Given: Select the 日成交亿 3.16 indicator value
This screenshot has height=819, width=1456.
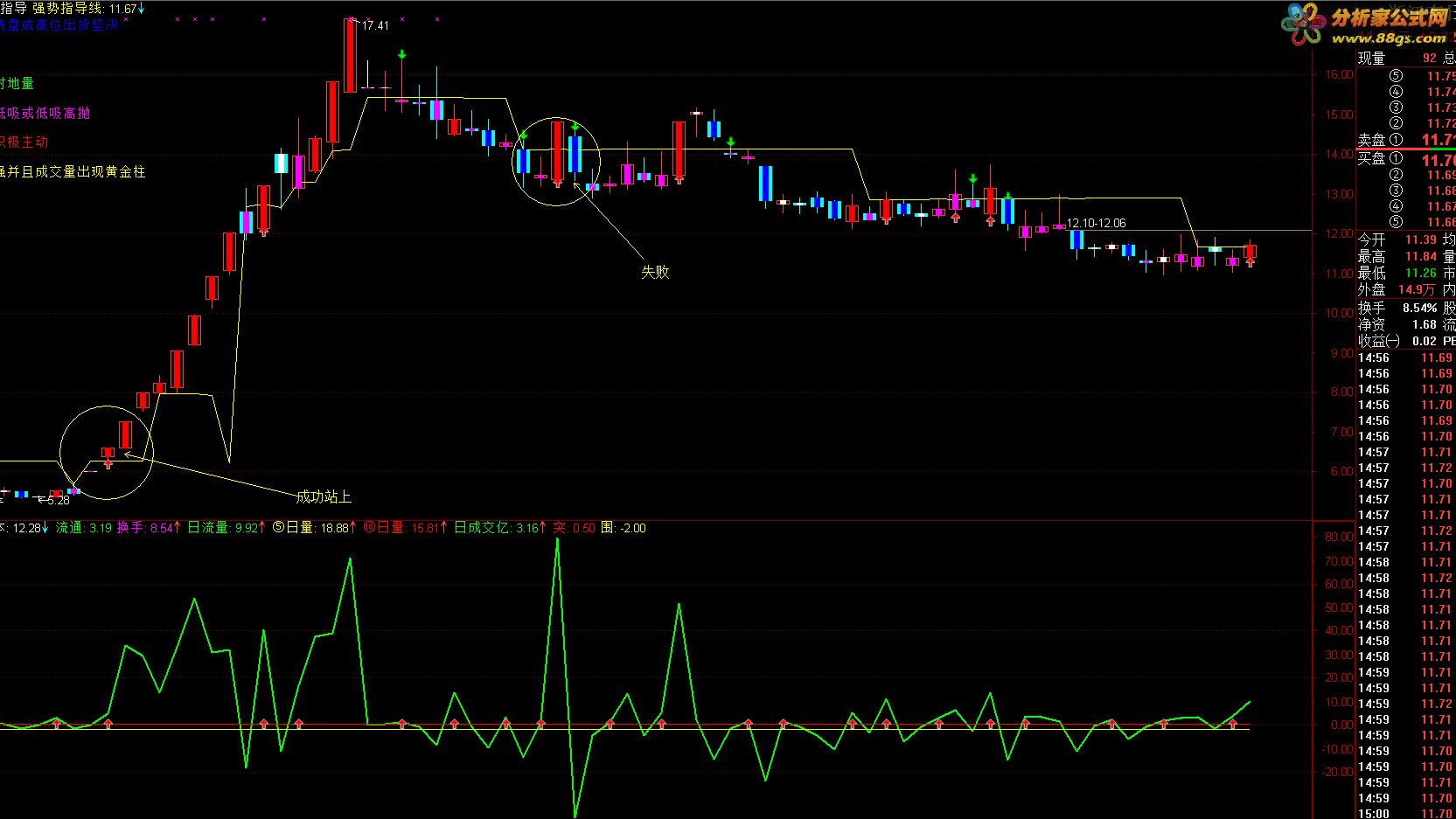Looking at the screenshot, I should [x=499, y=528].
